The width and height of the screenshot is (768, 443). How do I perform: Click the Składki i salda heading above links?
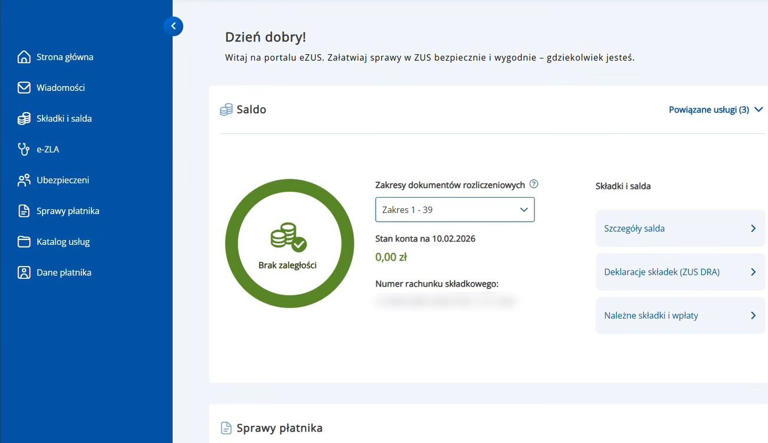623,186
